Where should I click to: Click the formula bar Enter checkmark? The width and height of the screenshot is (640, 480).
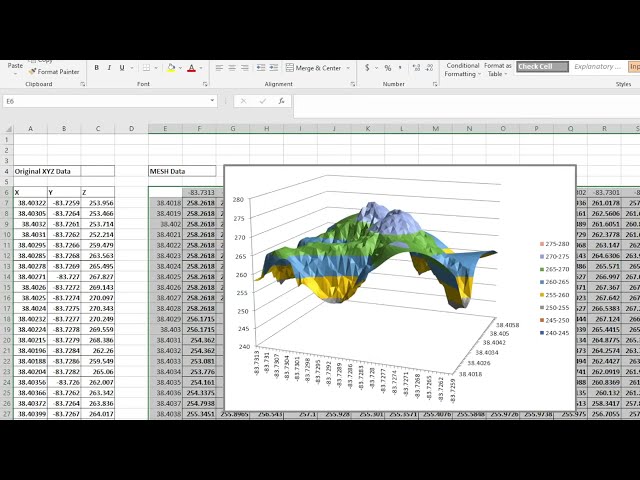coord(262,101)
